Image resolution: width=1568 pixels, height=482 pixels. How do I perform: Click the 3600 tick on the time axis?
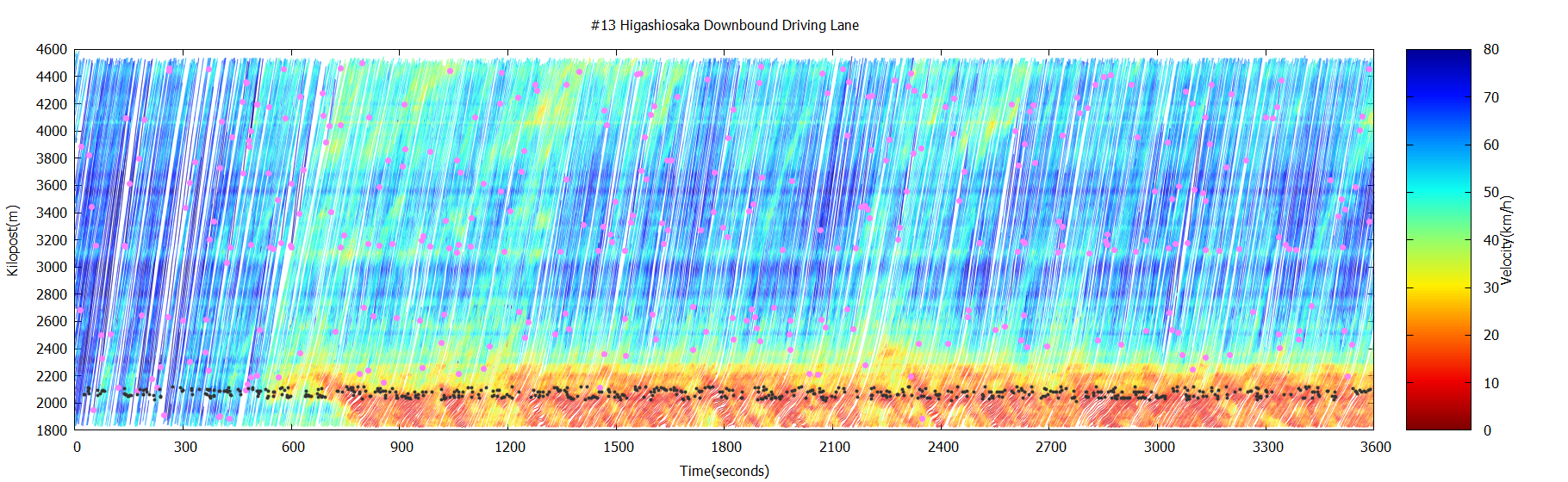click(1375, 447)
